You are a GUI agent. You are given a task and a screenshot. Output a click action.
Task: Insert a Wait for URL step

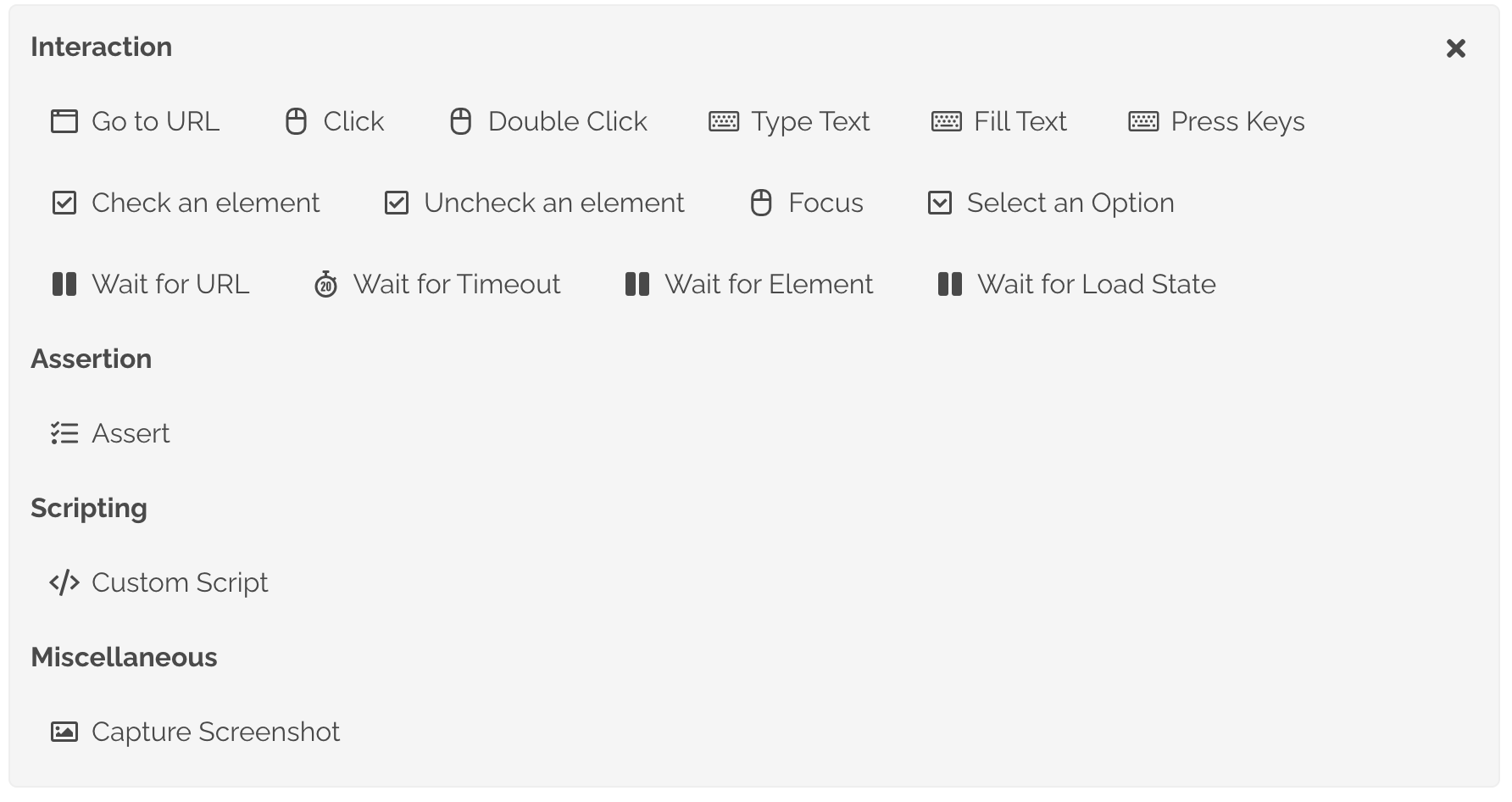[149, 284]
